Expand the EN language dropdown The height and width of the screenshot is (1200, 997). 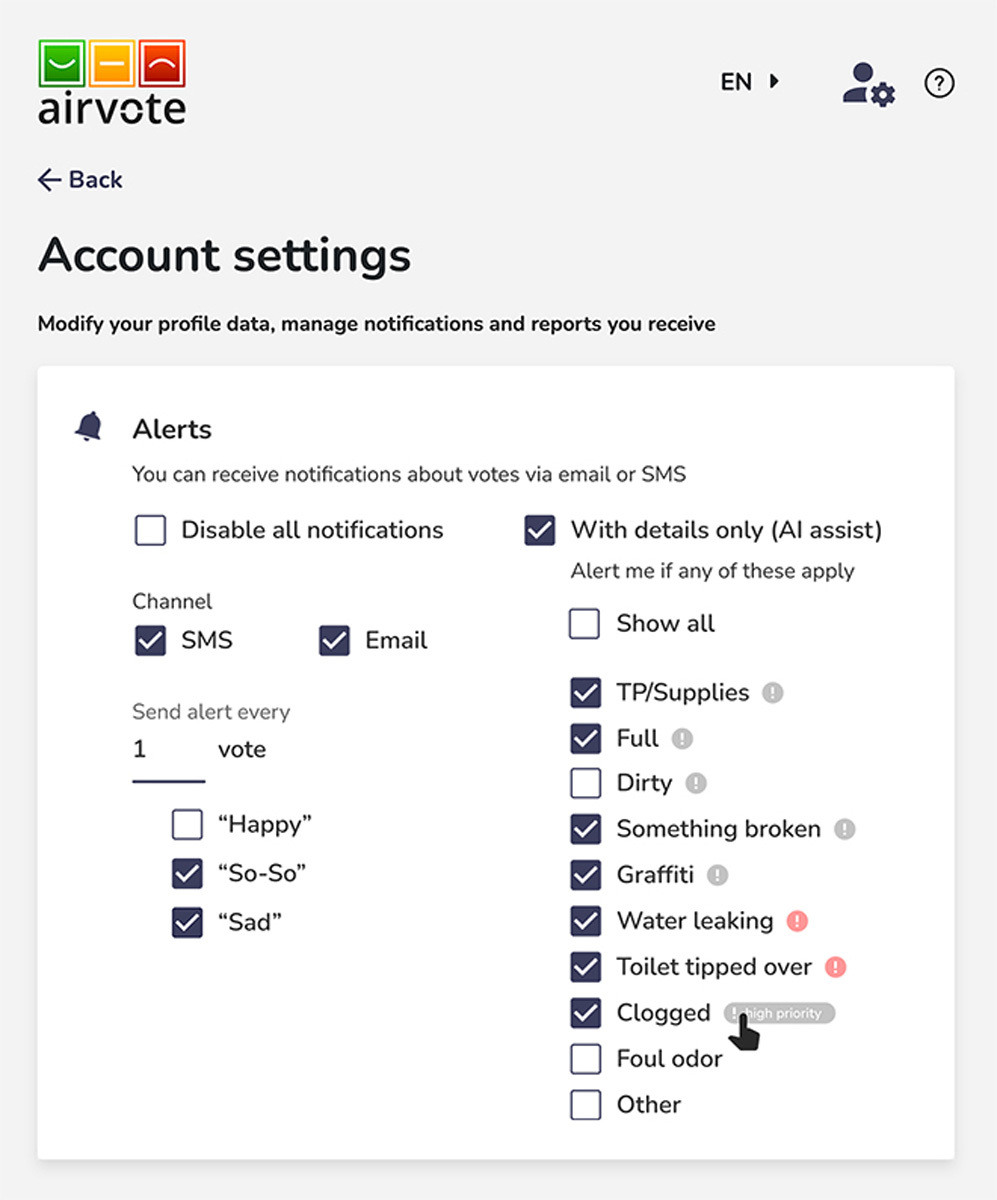749,82
